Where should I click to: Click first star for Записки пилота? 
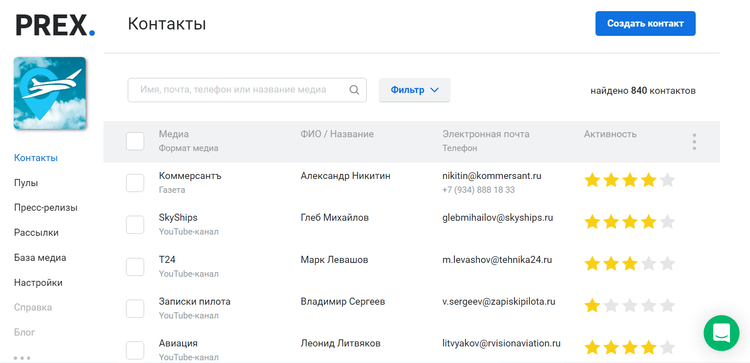point(592,306)
